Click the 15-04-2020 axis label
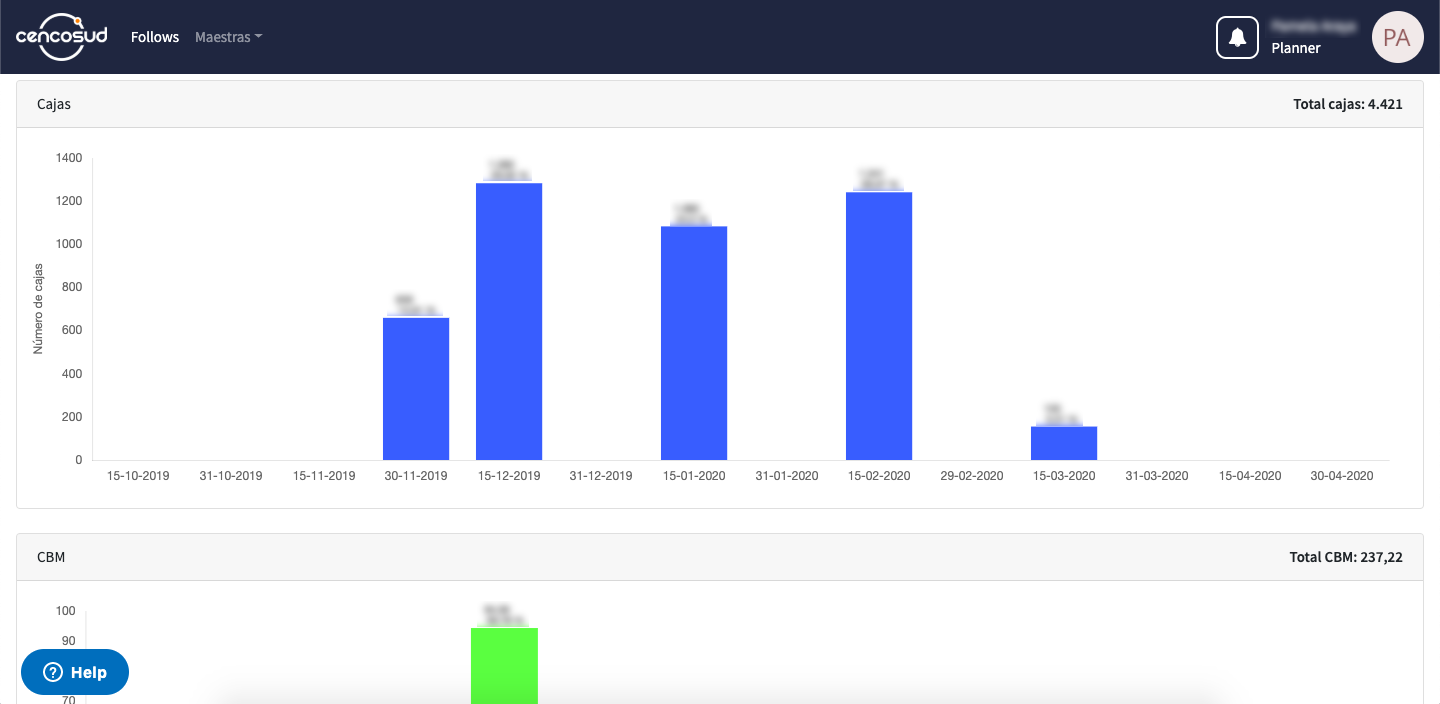The height and width of the screenshot is (704, 1440). [1250, 476]
